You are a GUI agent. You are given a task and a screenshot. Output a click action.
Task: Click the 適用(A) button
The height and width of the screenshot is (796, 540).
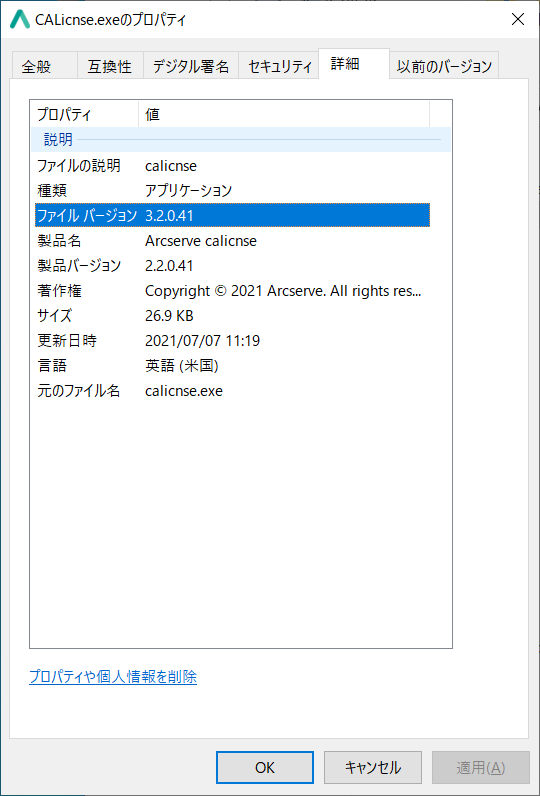481,768
